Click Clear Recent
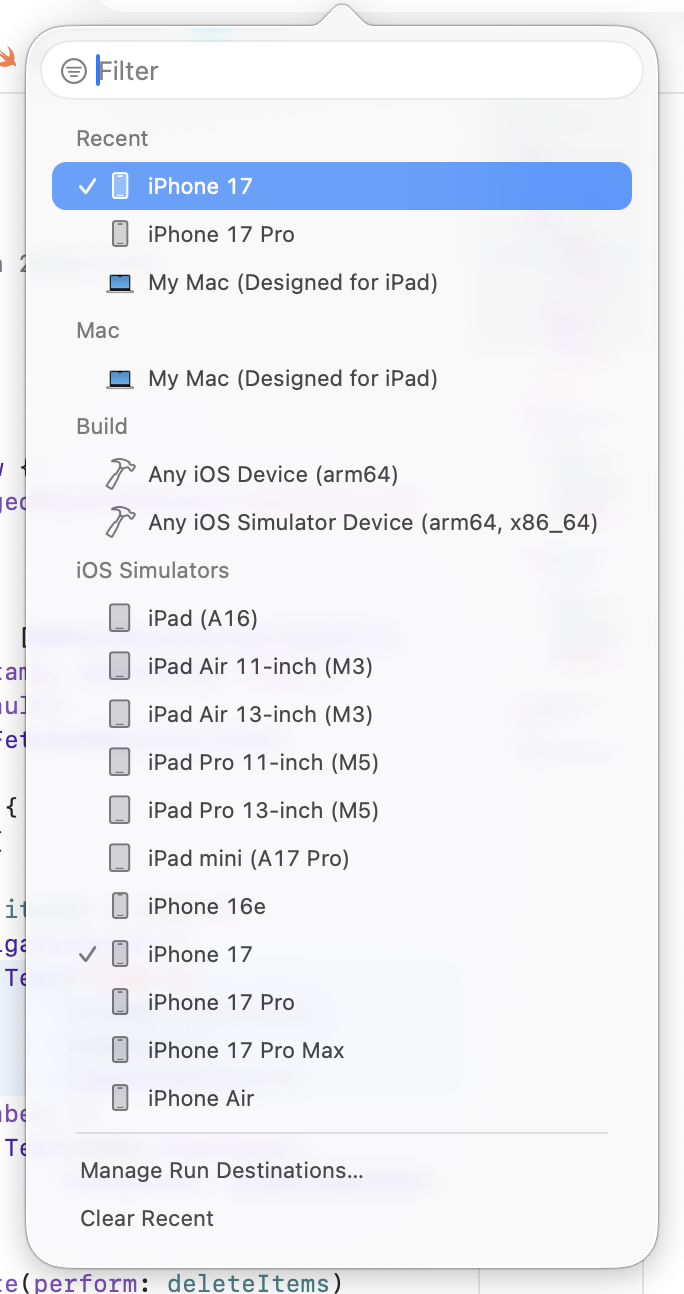This screenshot has width=684, height=1294. pos(147,1219)
